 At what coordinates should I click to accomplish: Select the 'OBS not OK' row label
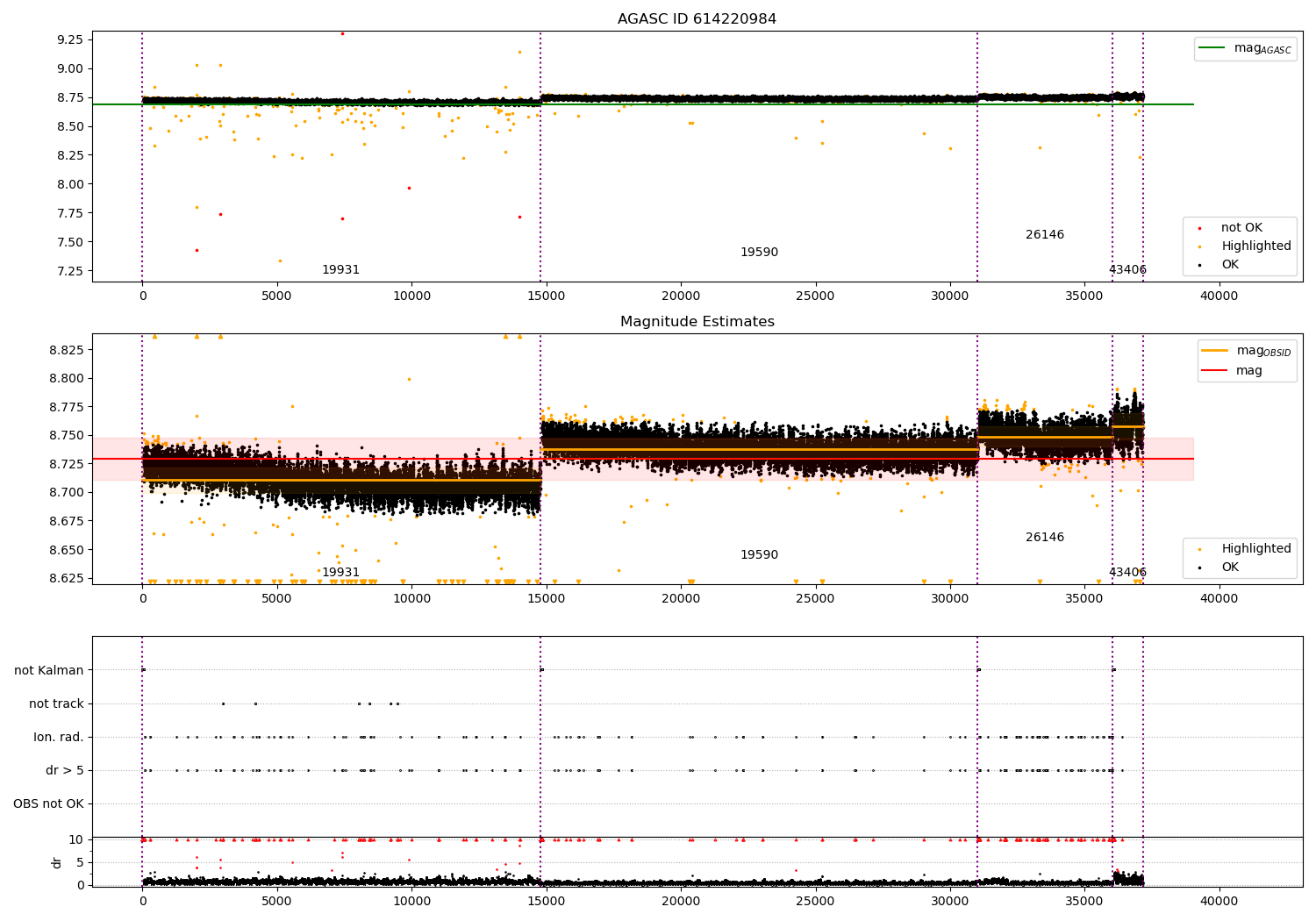48,803
